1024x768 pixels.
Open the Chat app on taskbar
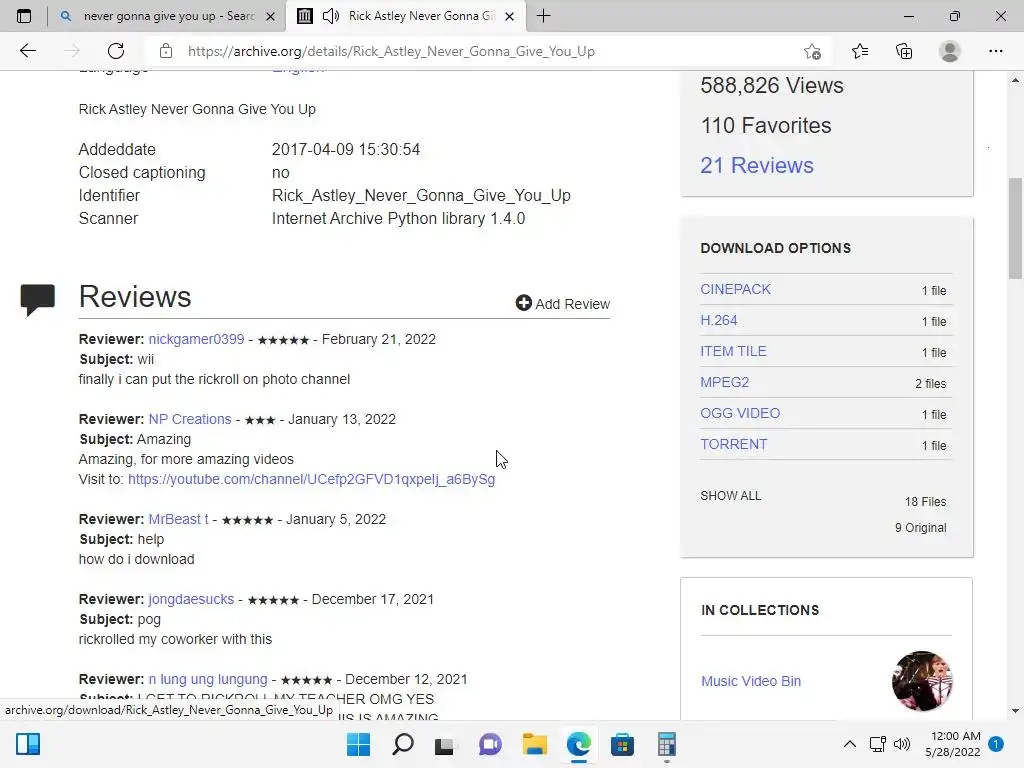490,744
